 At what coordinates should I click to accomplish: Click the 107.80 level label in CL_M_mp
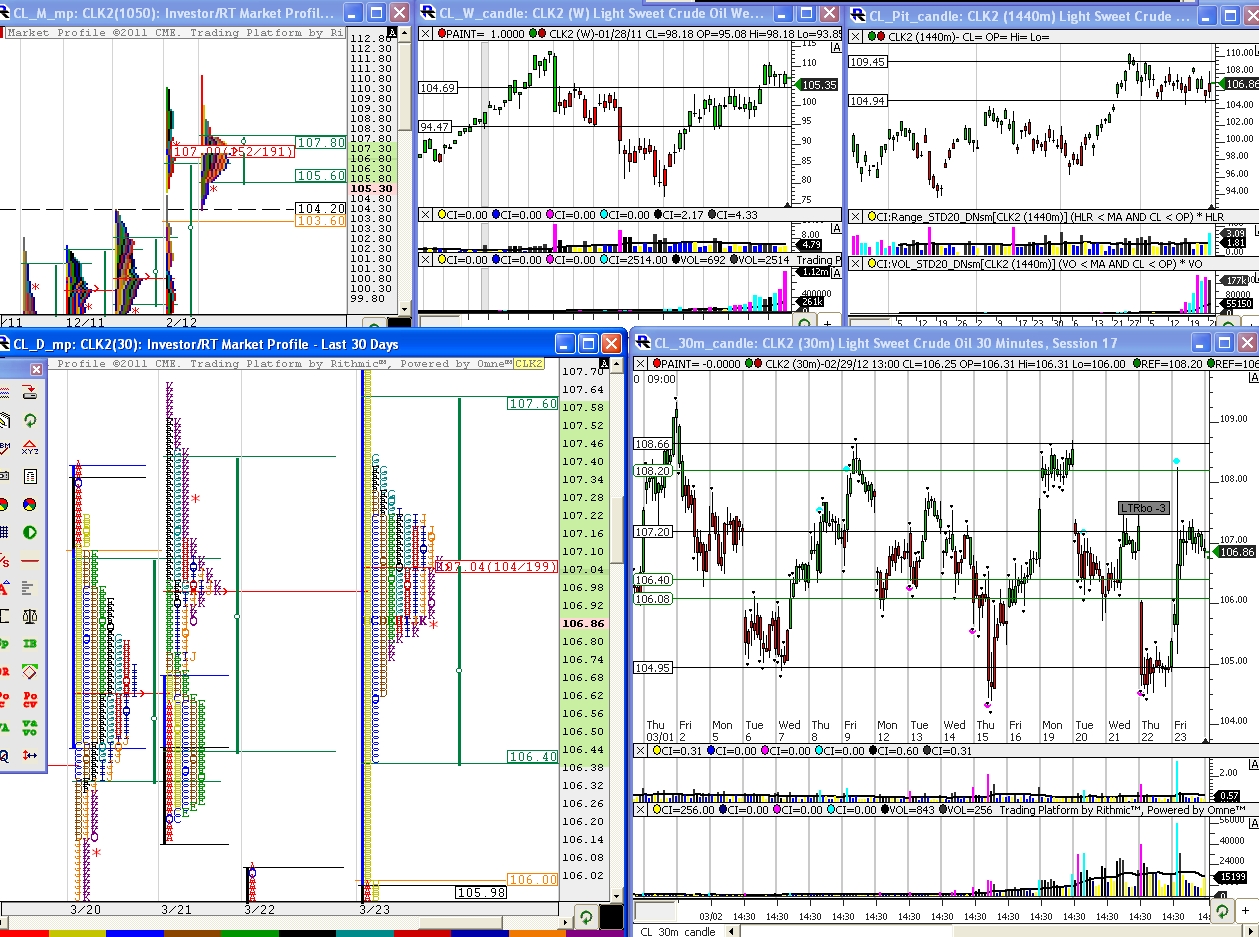pyautogui.click(x=321, y=142)
